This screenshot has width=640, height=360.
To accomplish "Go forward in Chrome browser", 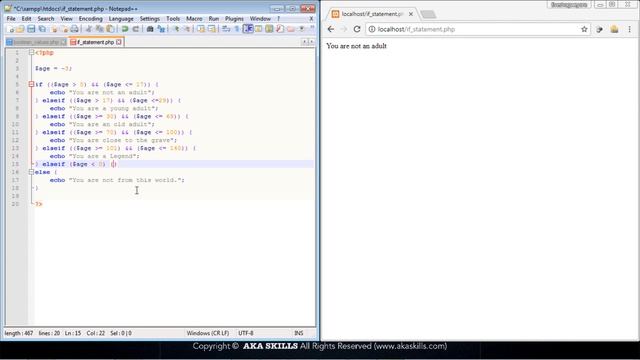I will point(344,29).
